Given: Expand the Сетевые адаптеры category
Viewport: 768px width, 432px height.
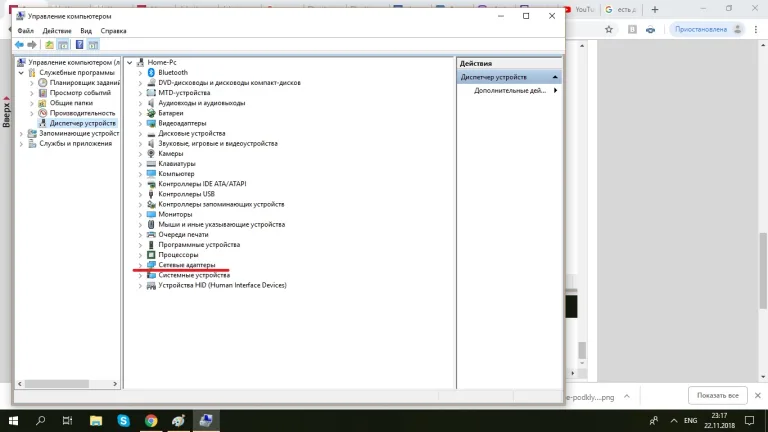Looking at the screenshot, I should click(x=140, y=265).
